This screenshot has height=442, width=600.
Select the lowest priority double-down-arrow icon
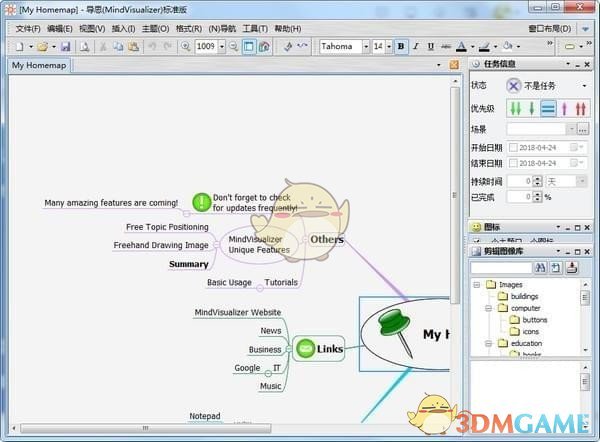pos(515,108)
